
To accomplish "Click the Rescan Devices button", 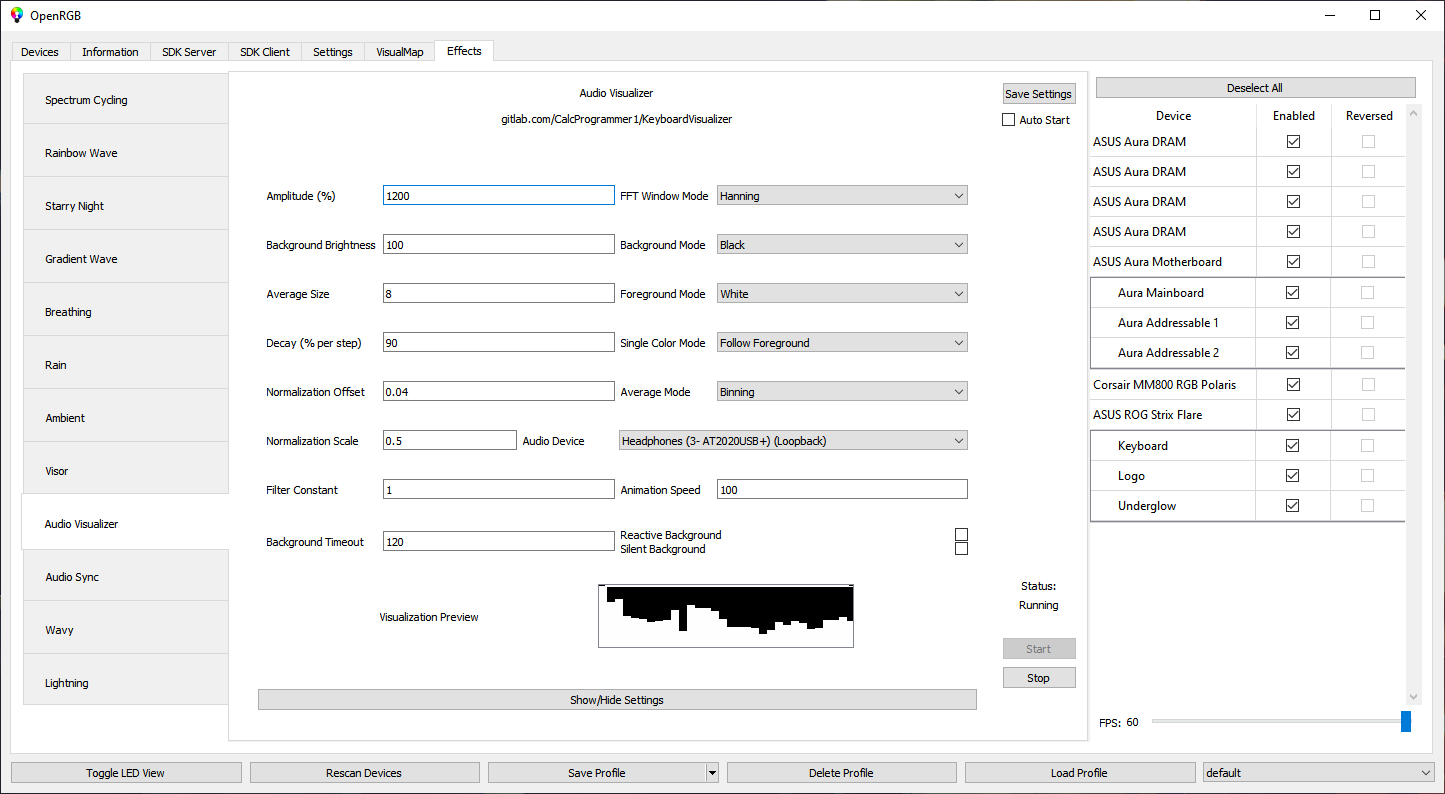I will tap(364, 773).
